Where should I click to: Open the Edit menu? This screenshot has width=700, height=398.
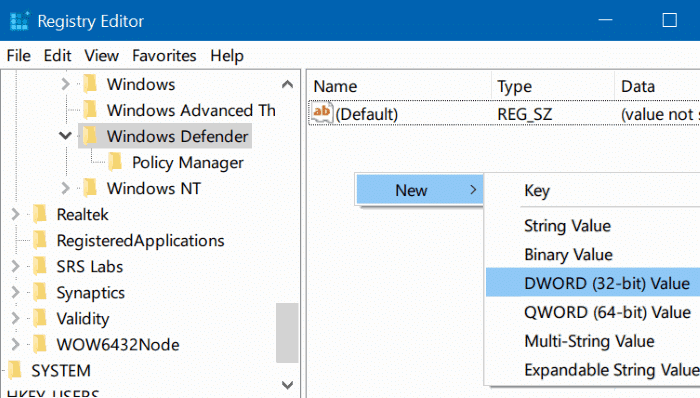[x=57, y=56]
